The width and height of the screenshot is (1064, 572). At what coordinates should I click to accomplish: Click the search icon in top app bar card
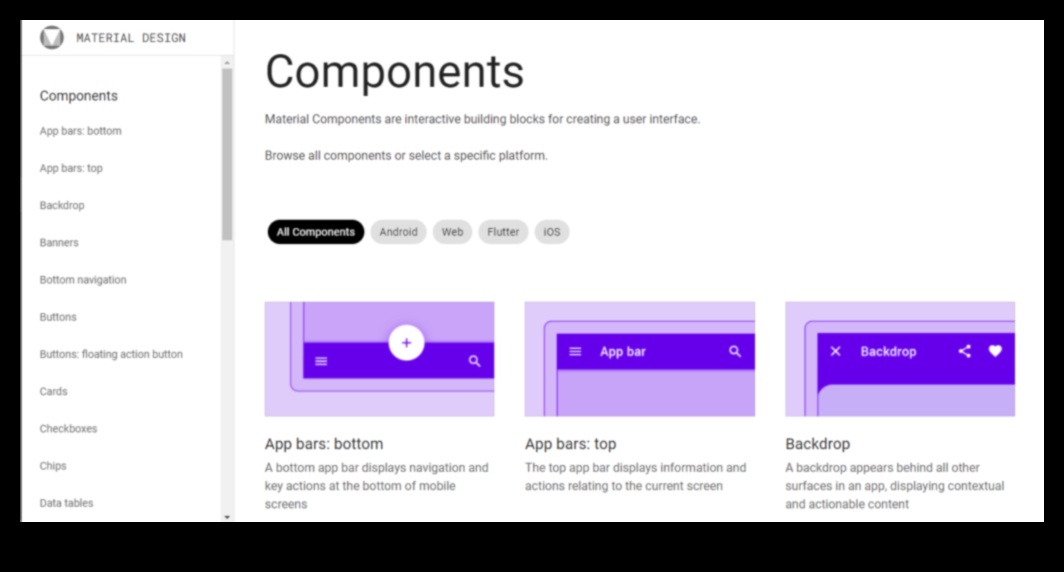point(735,351)
